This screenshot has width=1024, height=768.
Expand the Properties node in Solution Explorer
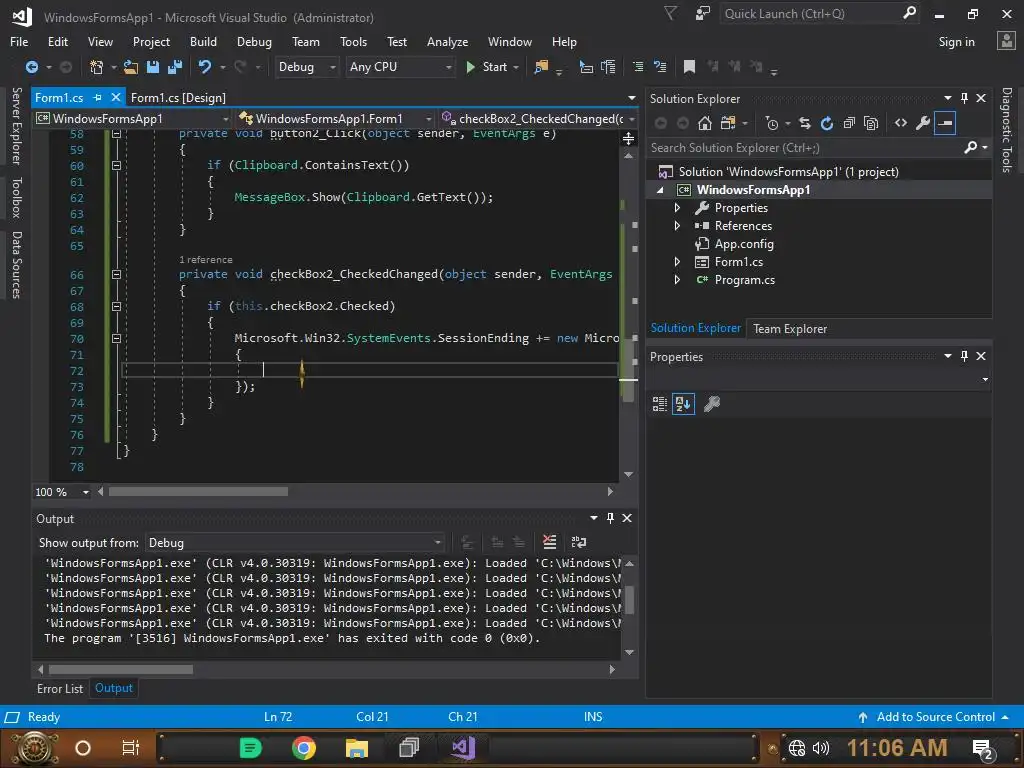[x=677, y=208]
